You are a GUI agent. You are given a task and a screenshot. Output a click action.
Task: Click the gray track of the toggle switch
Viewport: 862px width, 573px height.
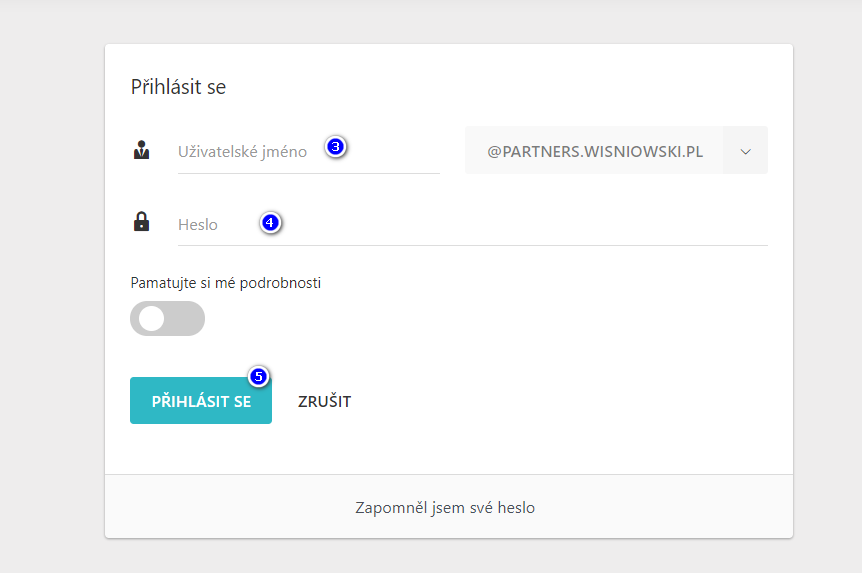(187, 318)
